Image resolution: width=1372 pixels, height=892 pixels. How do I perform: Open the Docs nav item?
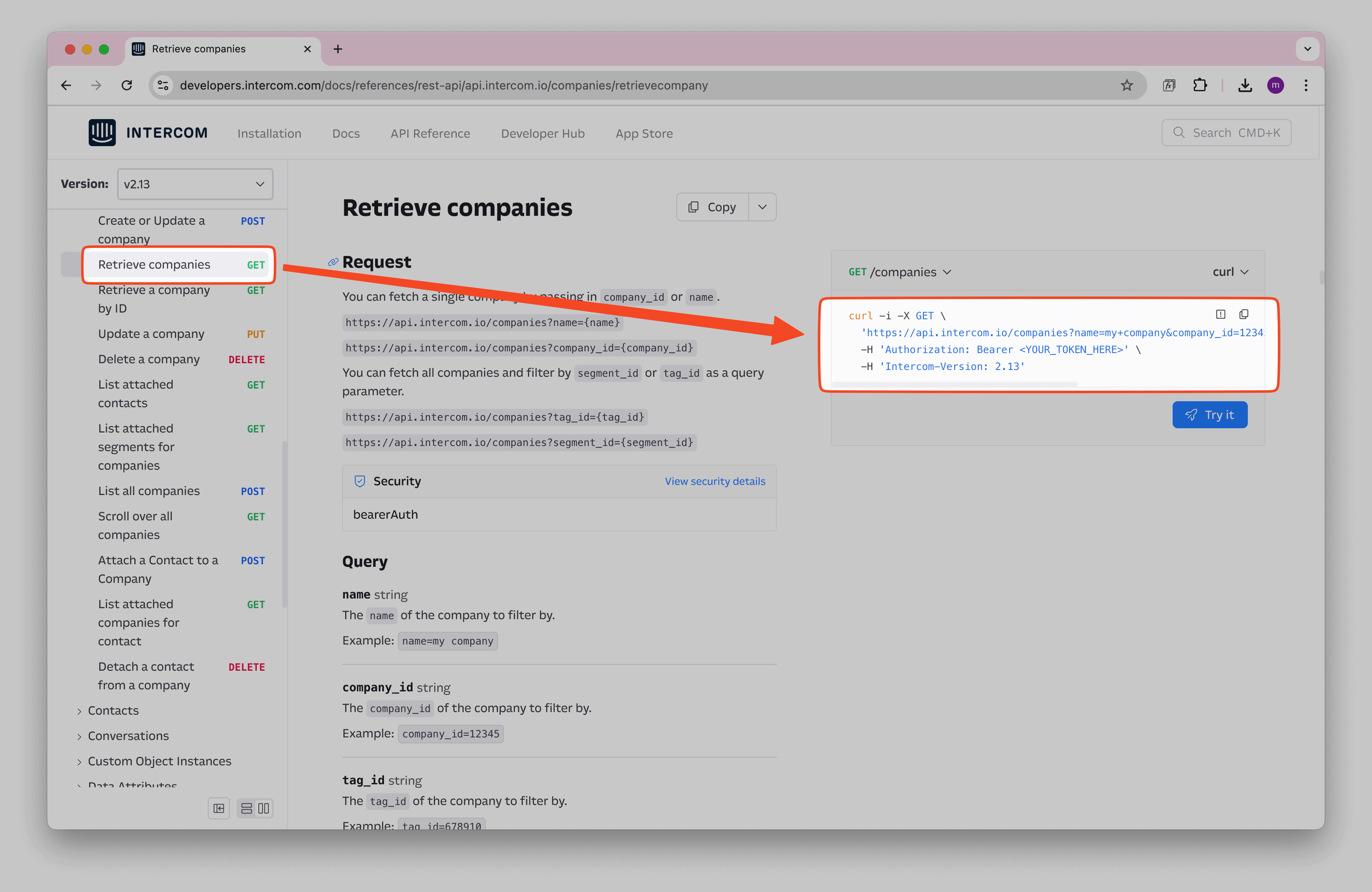pos(346,134)
